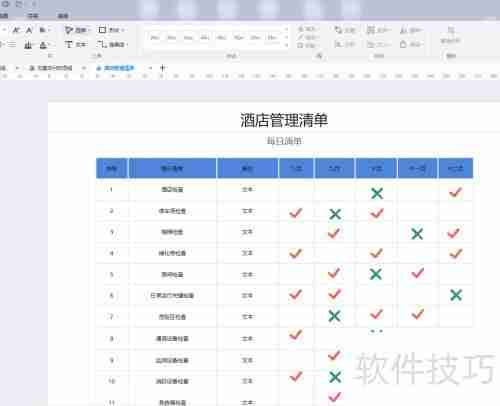Open the Shape tool dropdown arrow
The width and height of the screenshot is (500, 406).
tap(123, 30)
